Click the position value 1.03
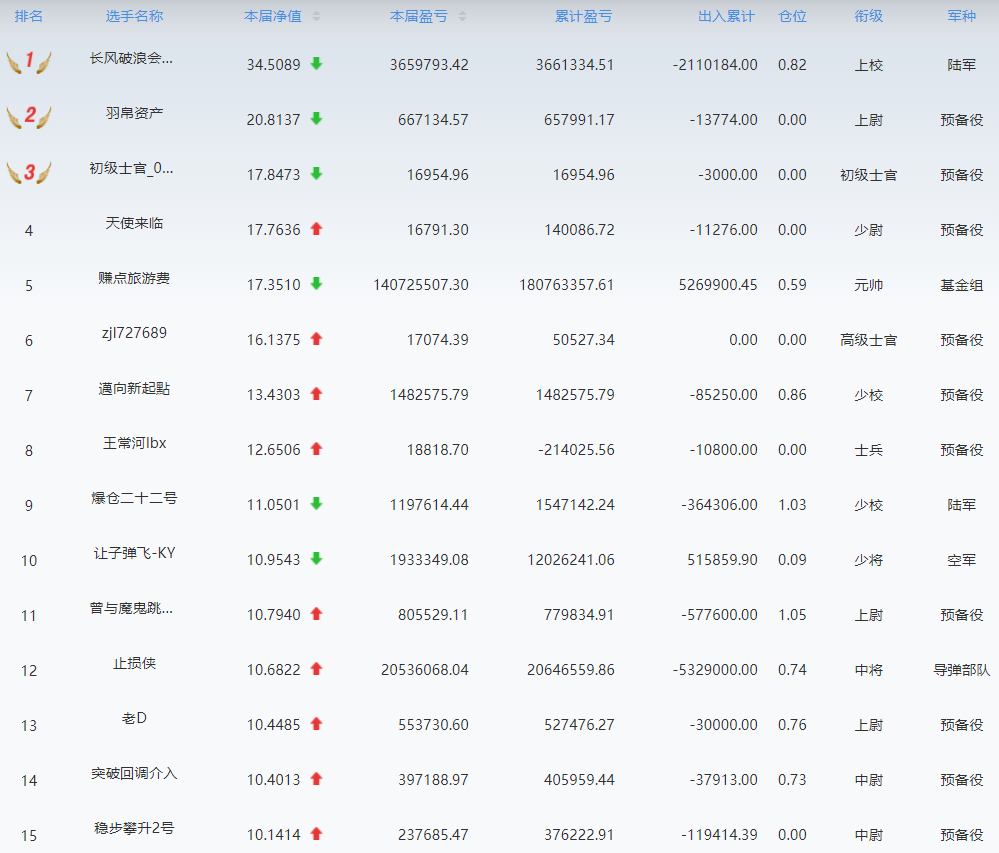The height and width of the screenshot is (853, 999). click(793, 505)
